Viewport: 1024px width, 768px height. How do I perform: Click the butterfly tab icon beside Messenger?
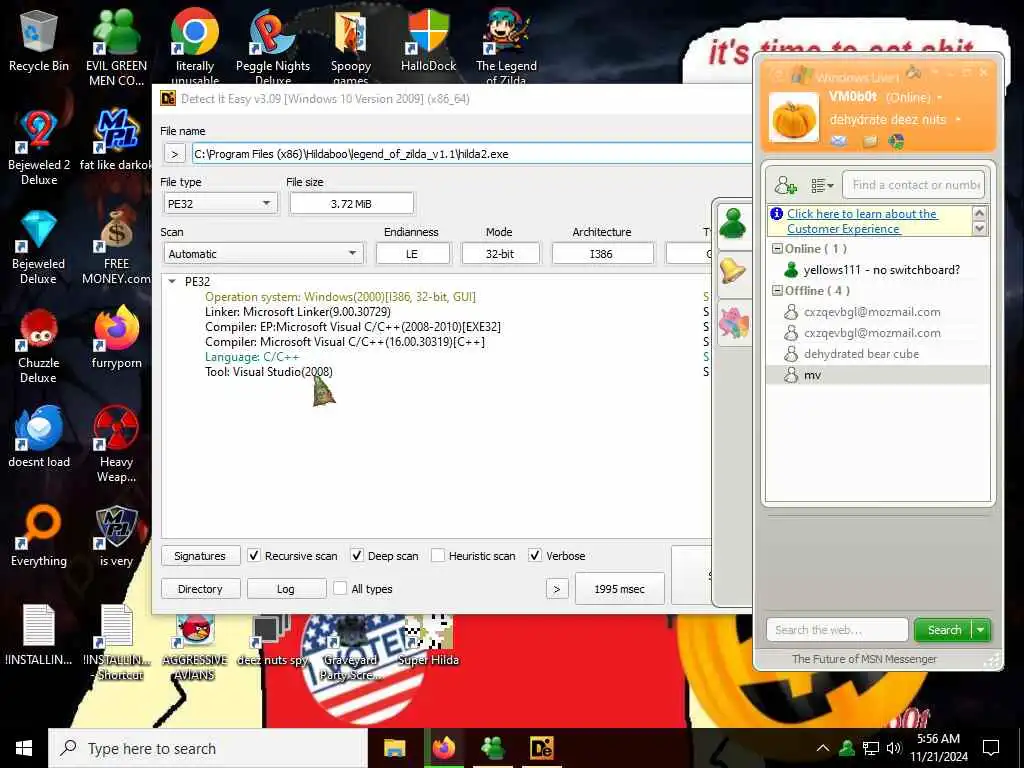click(x=733, y=323)
